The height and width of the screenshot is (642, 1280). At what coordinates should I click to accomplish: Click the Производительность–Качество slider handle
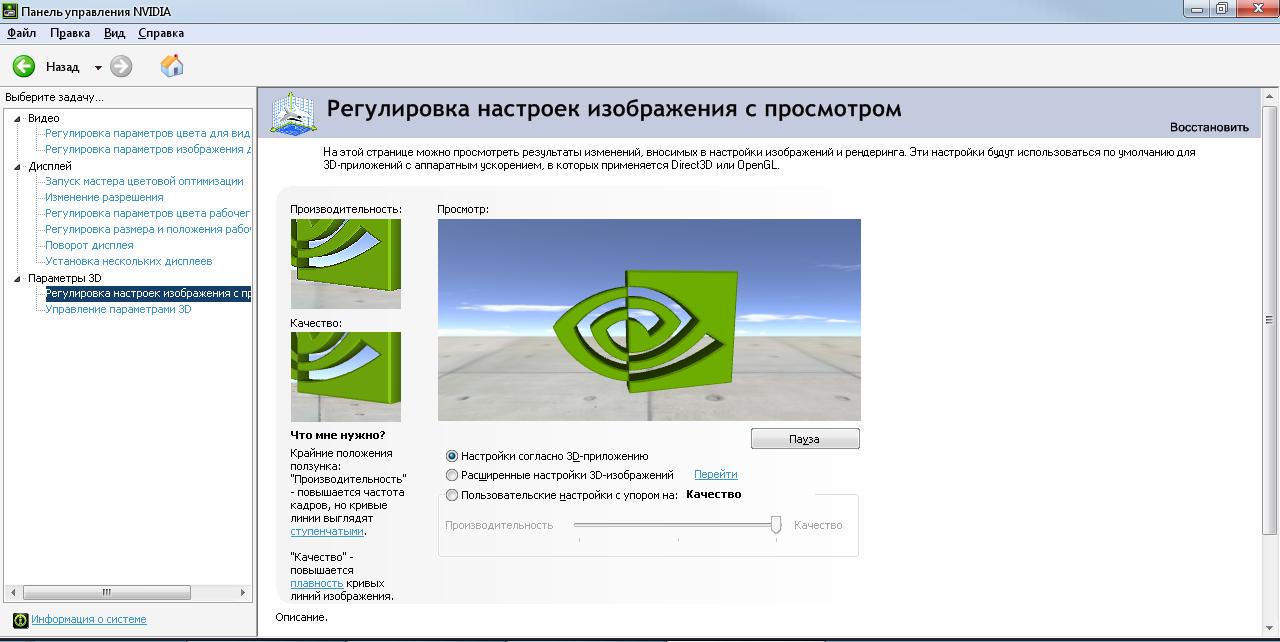pos(776,524)
